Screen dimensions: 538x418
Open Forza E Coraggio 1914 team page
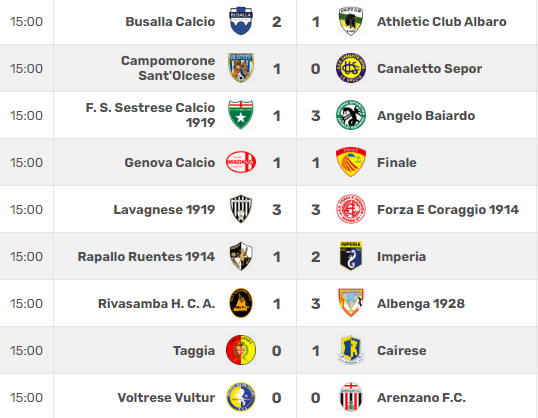pos(448,209)
